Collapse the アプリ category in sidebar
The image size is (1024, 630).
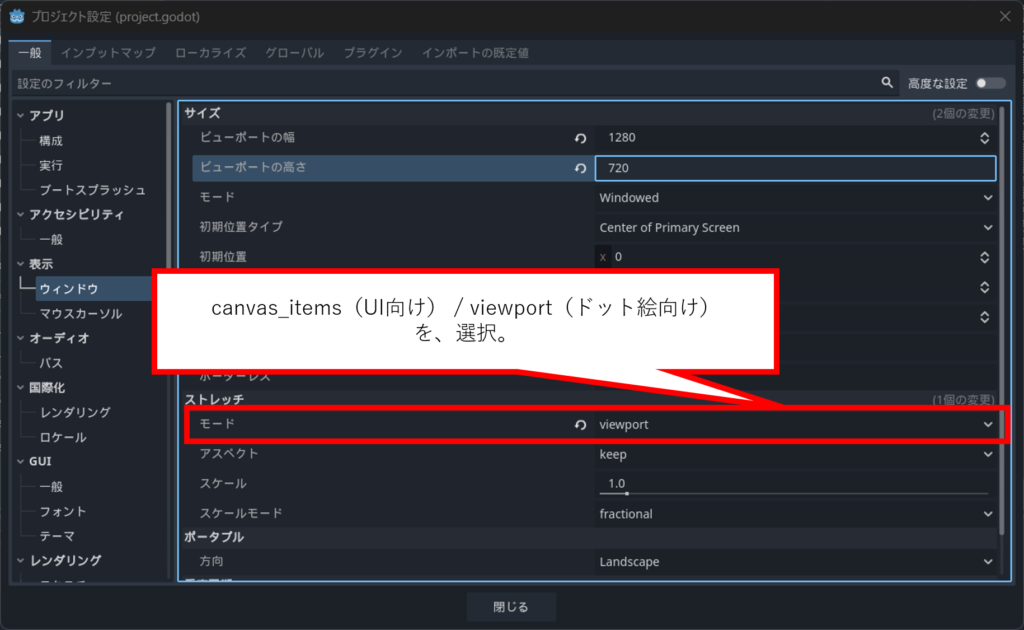20,116
